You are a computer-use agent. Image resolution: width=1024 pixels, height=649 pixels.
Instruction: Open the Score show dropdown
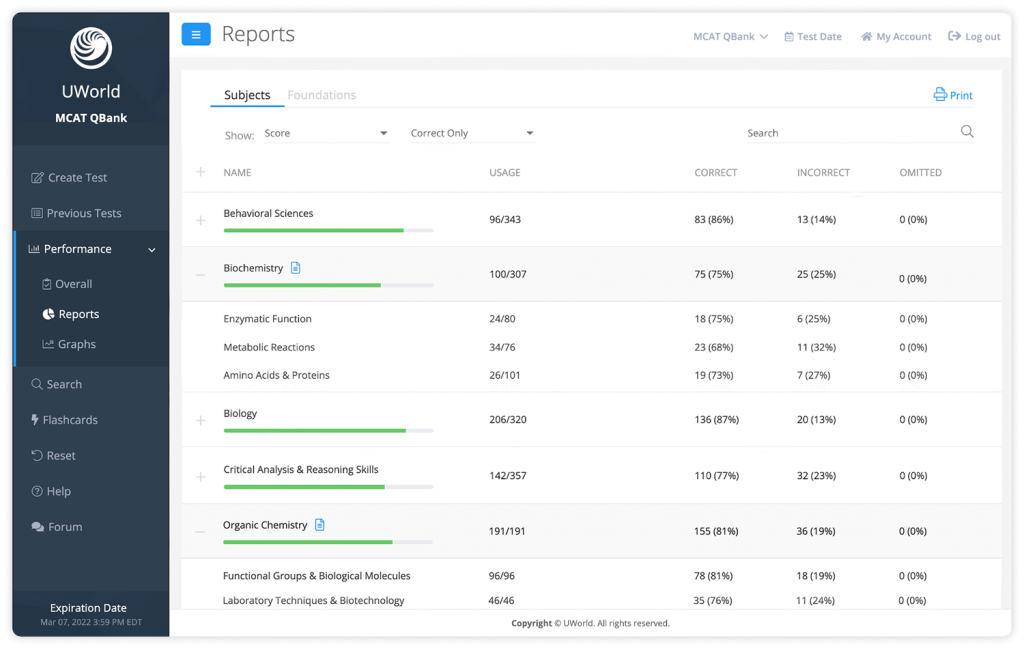[x=326, y=133]
